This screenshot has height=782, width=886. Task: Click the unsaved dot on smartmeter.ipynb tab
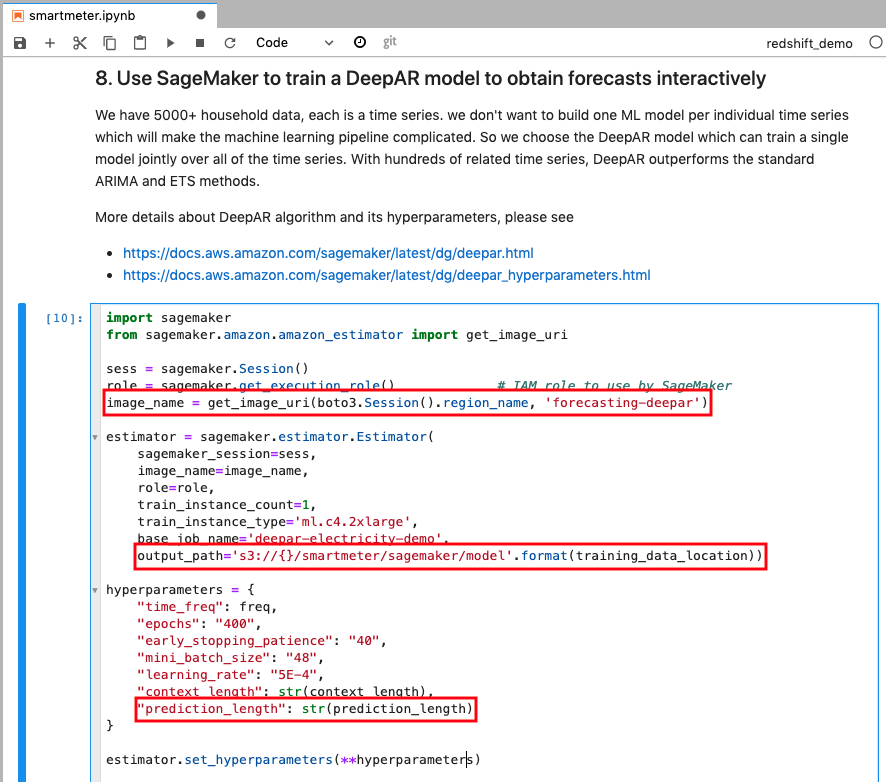(x=201, y=16)
